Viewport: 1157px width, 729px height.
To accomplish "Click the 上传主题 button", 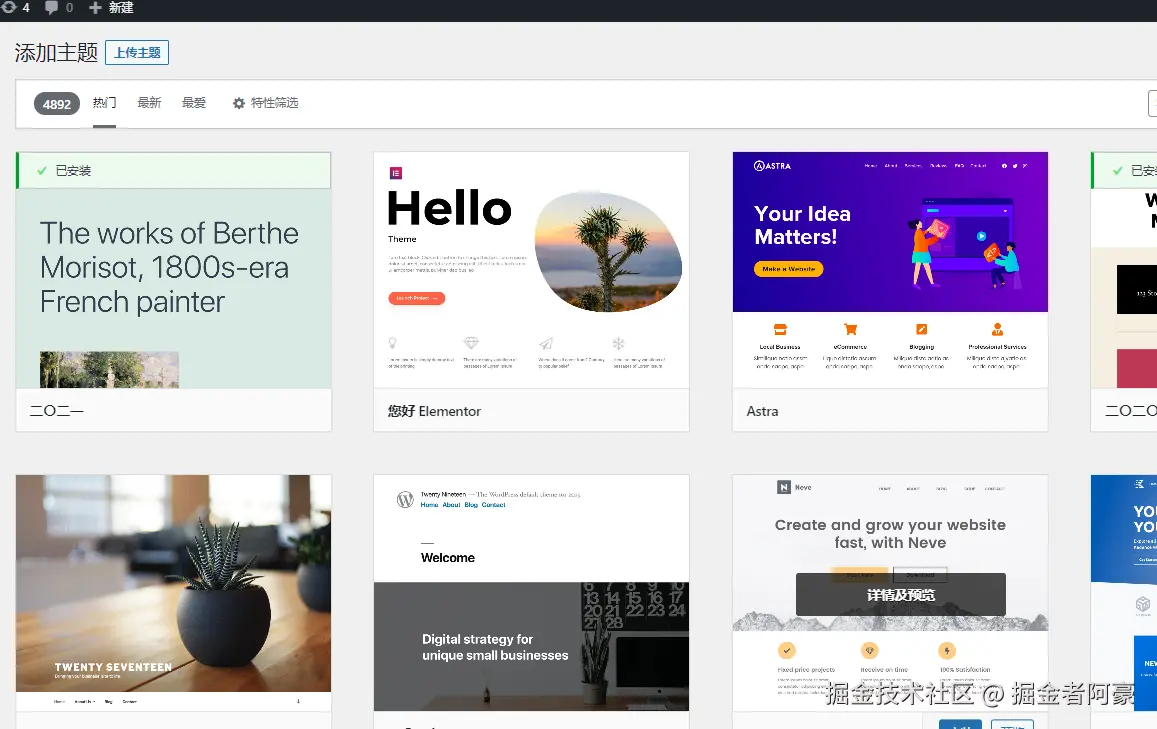I will point(137,52).
